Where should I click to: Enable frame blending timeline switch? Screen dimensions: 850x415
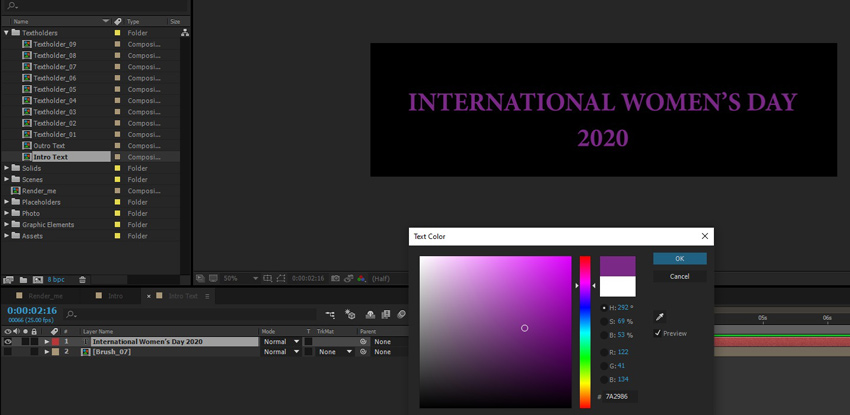[386, 314]
